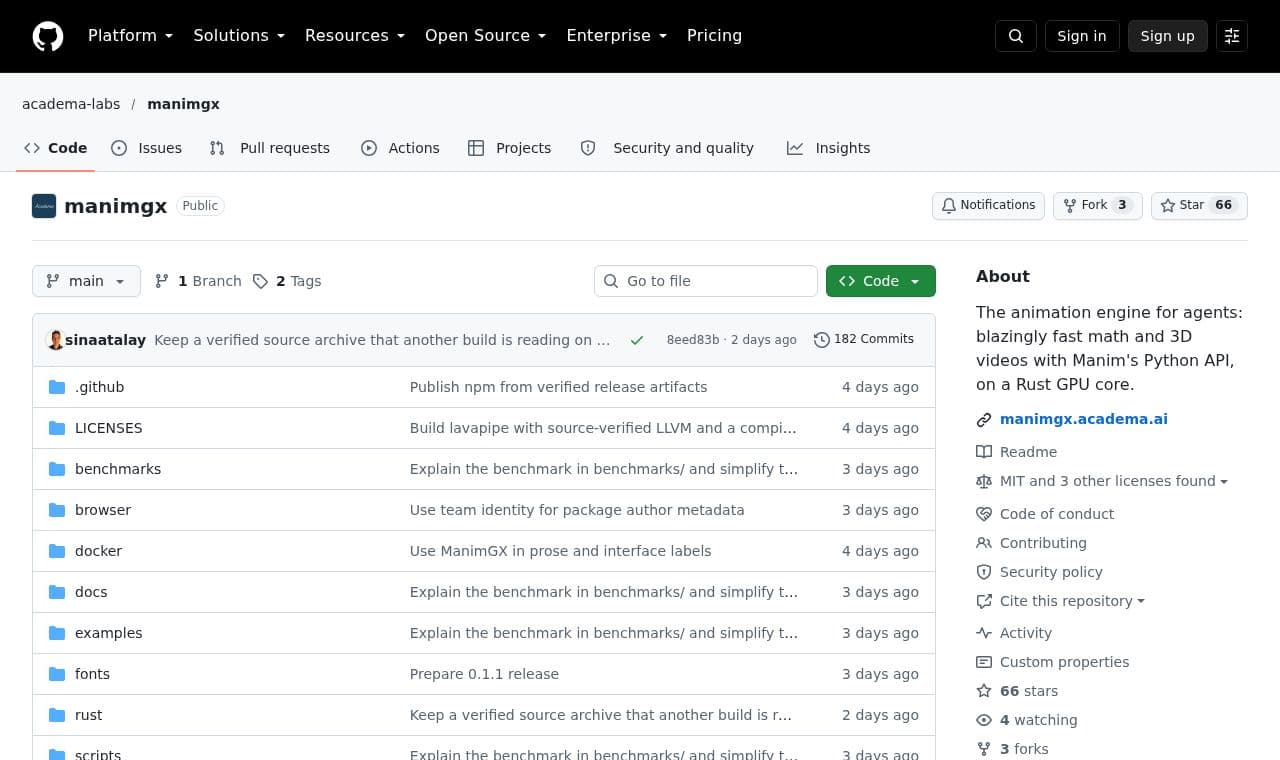This screenshot has width=1280, height=760.
Task: Focus the Go to file field
Action: tap(706, 281)
